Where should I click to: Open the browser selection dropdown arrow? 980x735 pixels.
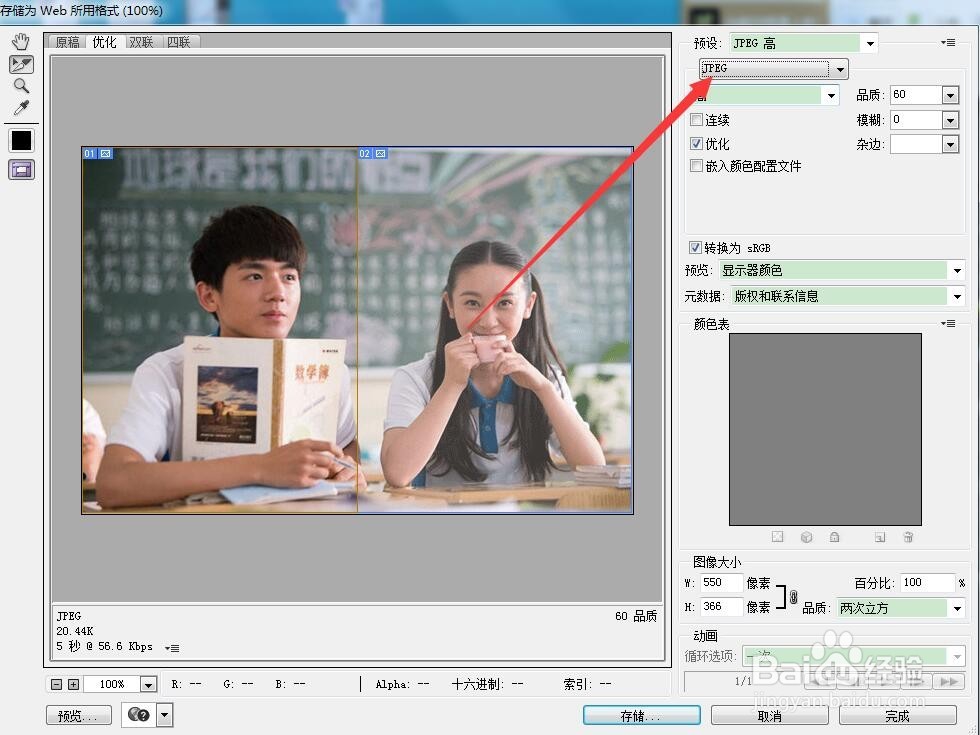click(x=164, y=714)
